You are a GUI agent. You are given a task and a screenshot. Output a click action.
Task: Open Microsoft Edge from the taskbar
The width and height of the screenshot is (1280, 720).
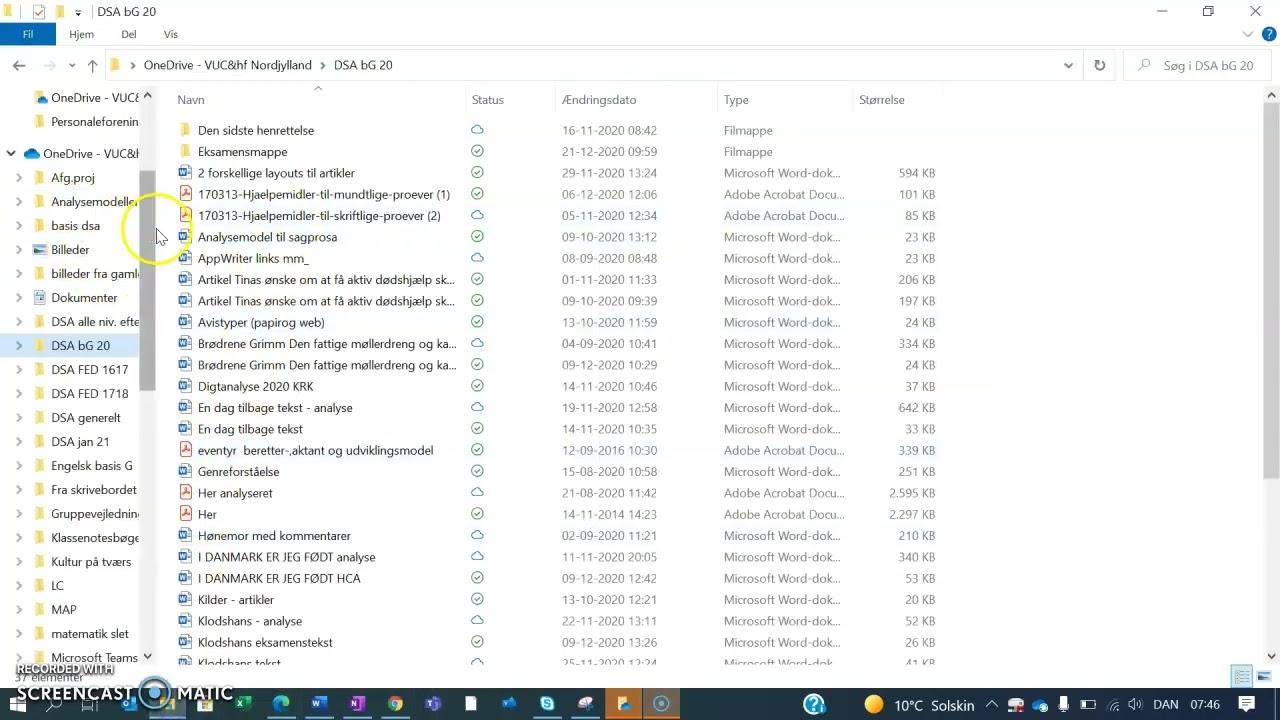(281, 704)
